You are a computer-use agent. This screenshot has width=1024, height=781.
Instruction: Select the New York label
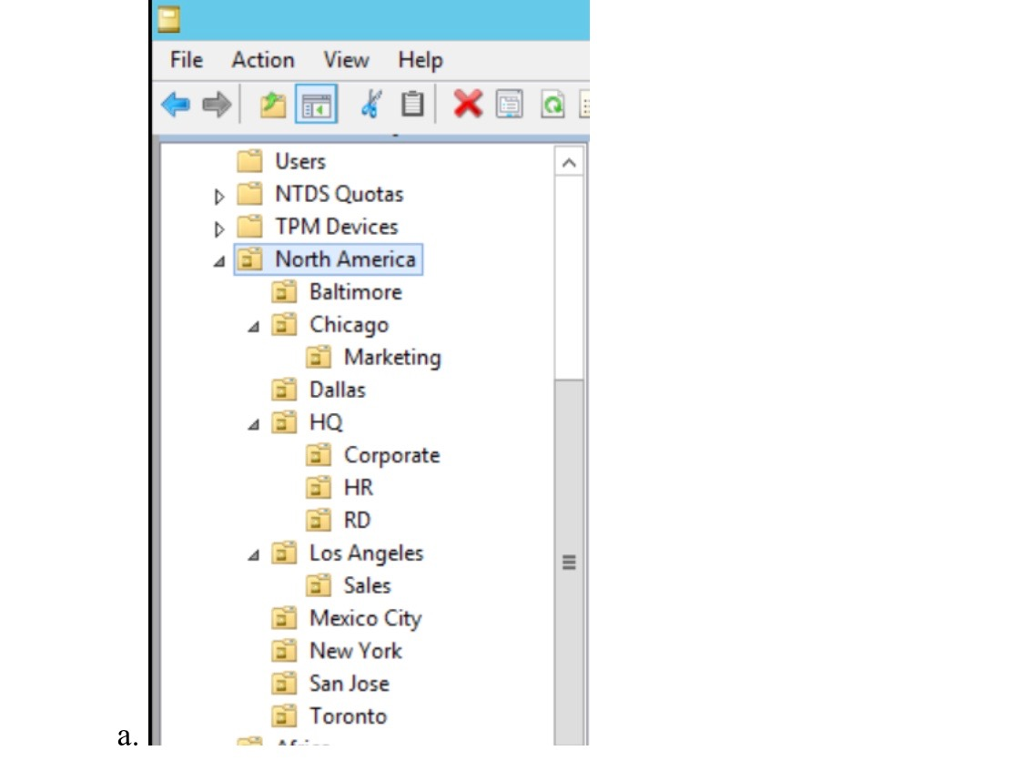coord(356,651)
